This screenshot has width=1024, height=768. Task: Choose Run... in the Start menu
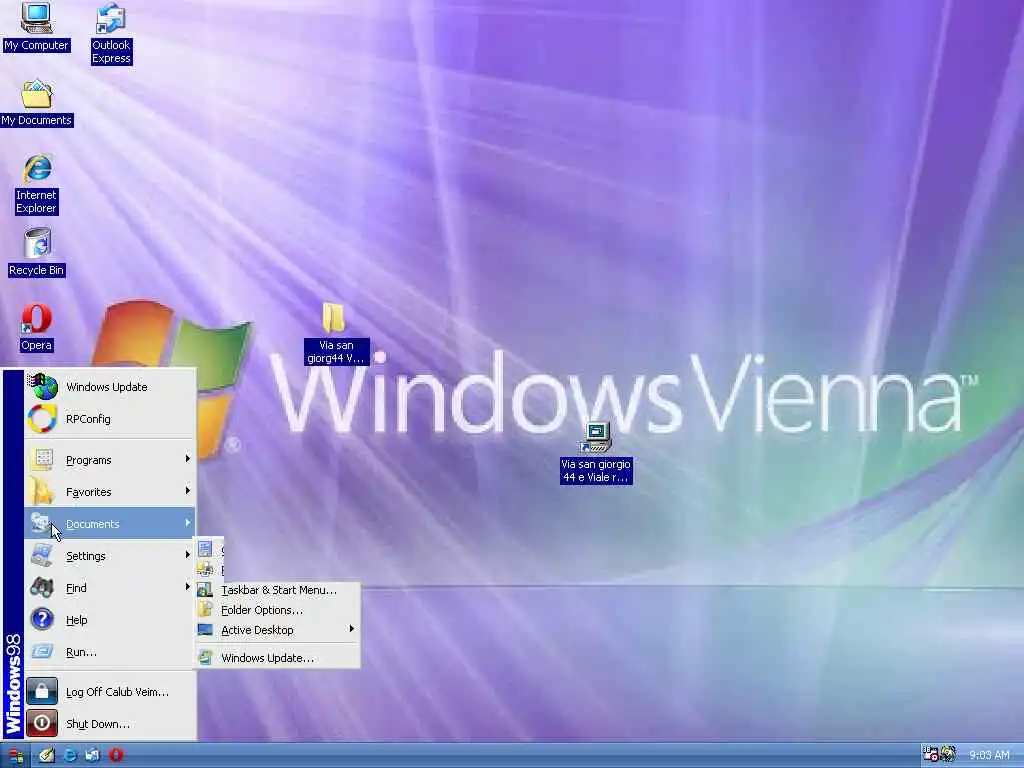click(x=110, y=652)
